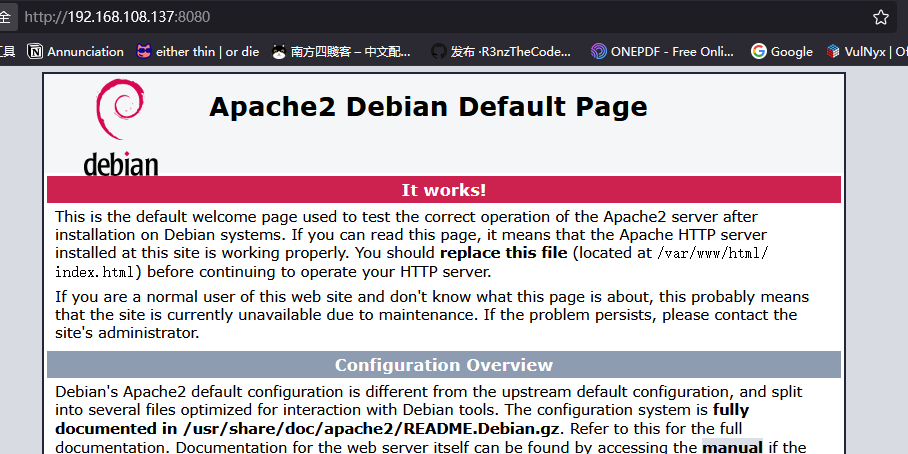
Task: Open the 'either thin | or die' bookmark
Action: [x=197, y=52]
